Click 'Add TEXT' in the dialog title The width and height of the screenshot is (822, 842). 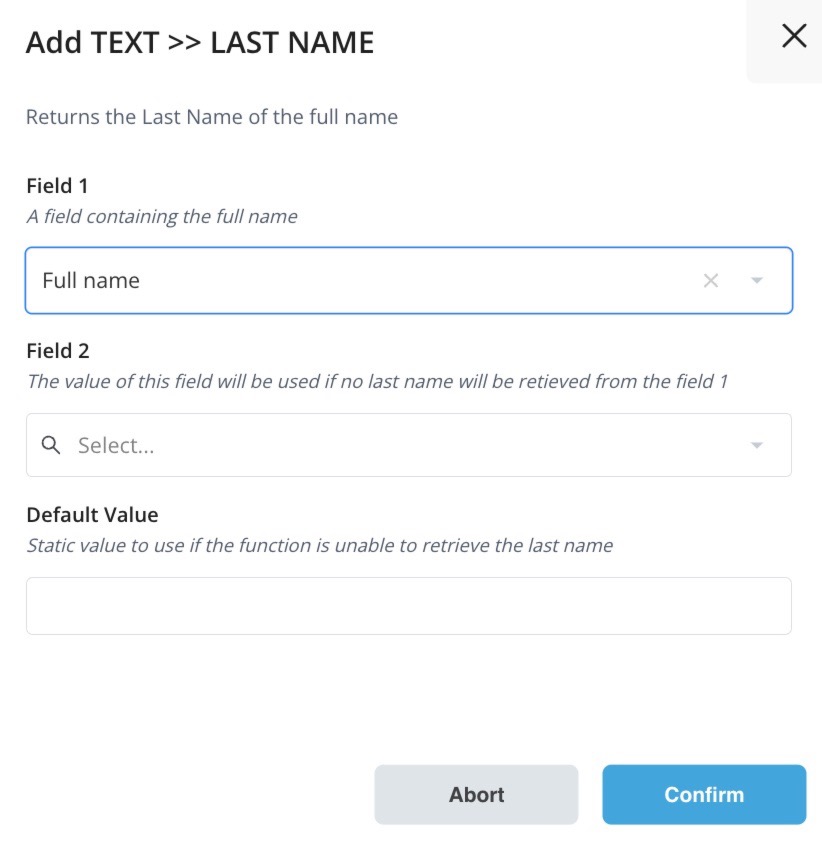click(92, 43)
